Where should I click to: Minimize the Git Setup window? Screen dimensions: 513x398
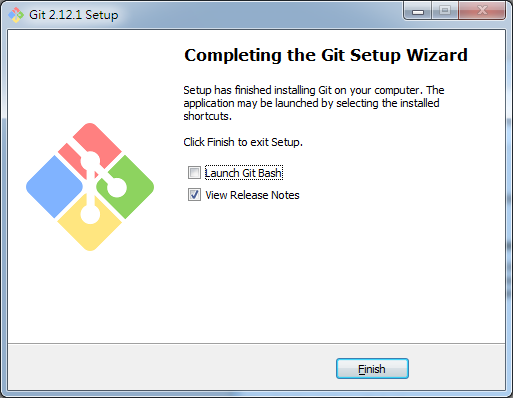tap(418, 11)
